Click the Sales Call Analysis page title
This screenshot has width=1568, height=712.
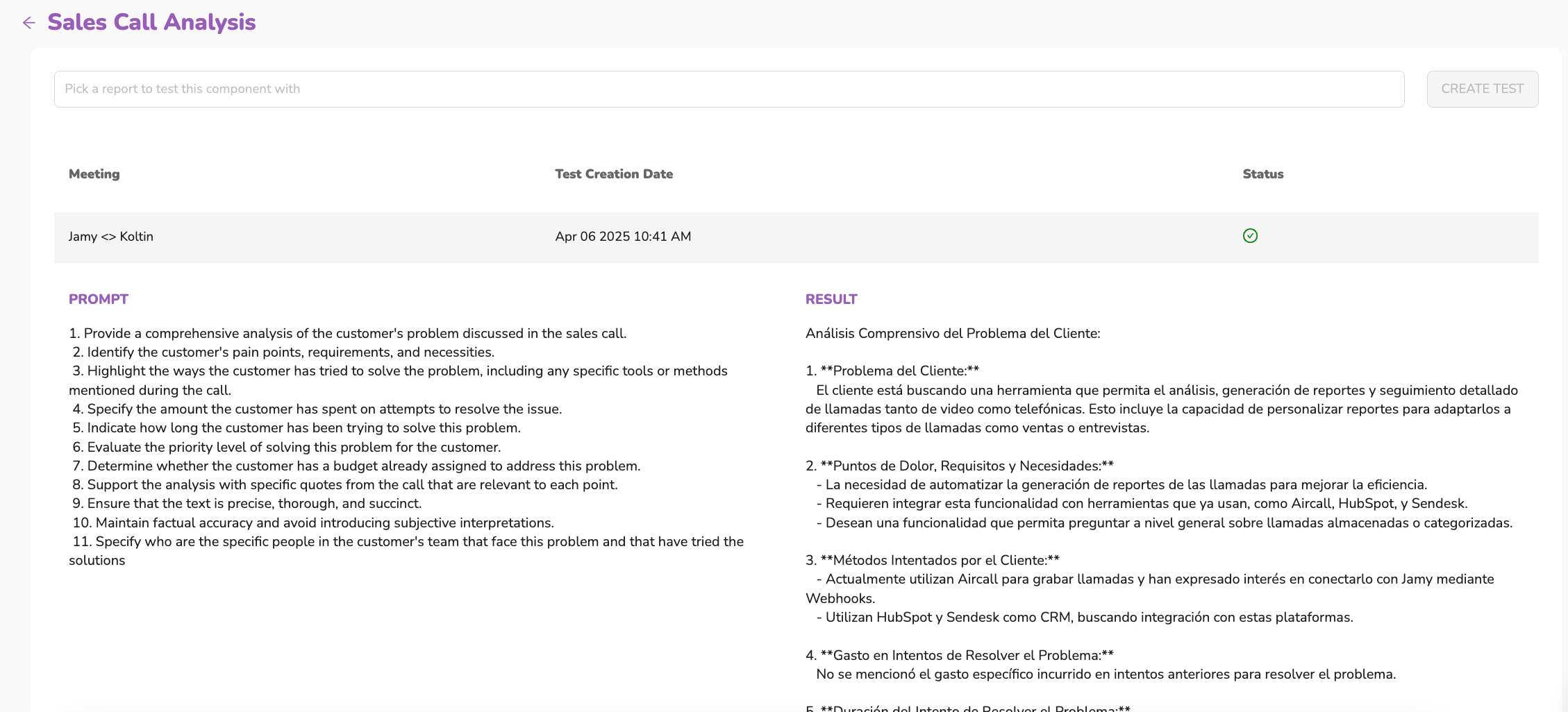click(x=151, y=22)
